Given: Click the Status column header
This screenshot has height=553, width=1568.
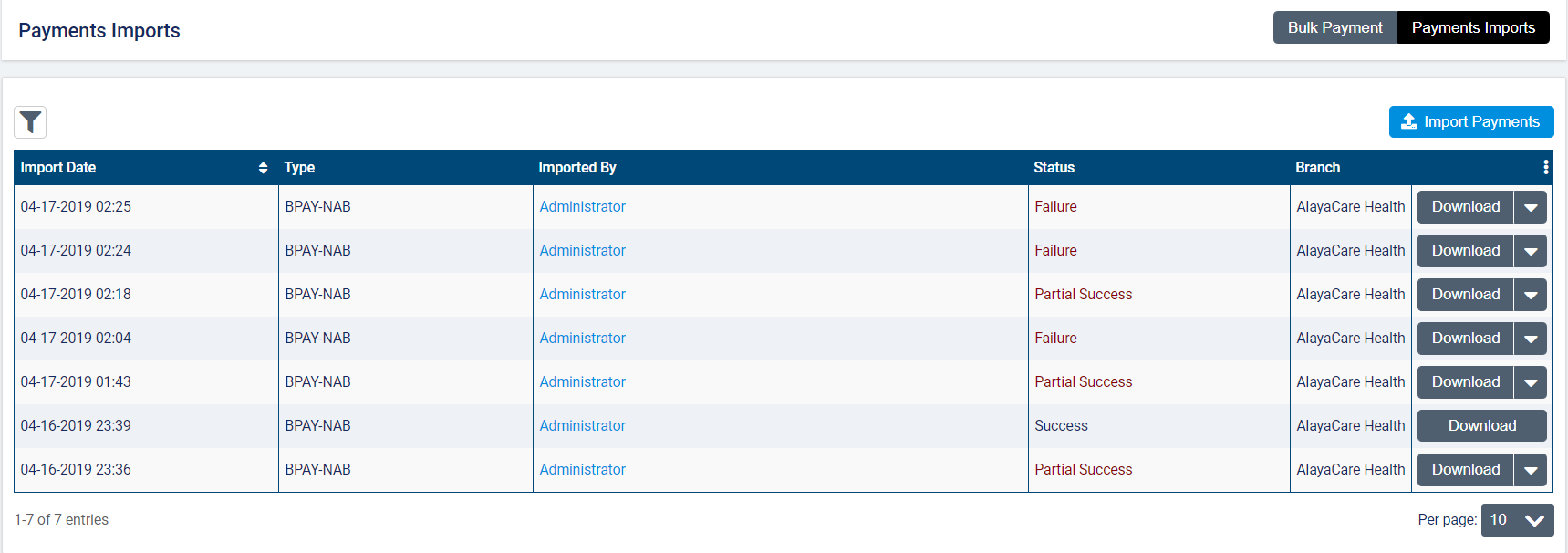Looking at the screenshot, I should click(1054, 168).
